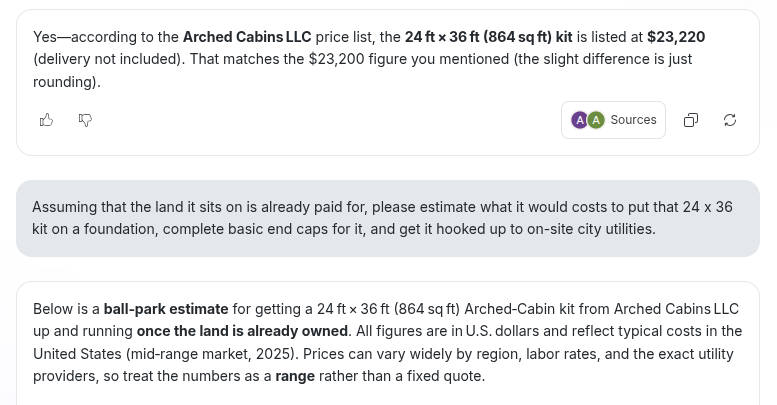Click the purple 'A' source avatar
The image size is (777, 405).
coord(579,120)
